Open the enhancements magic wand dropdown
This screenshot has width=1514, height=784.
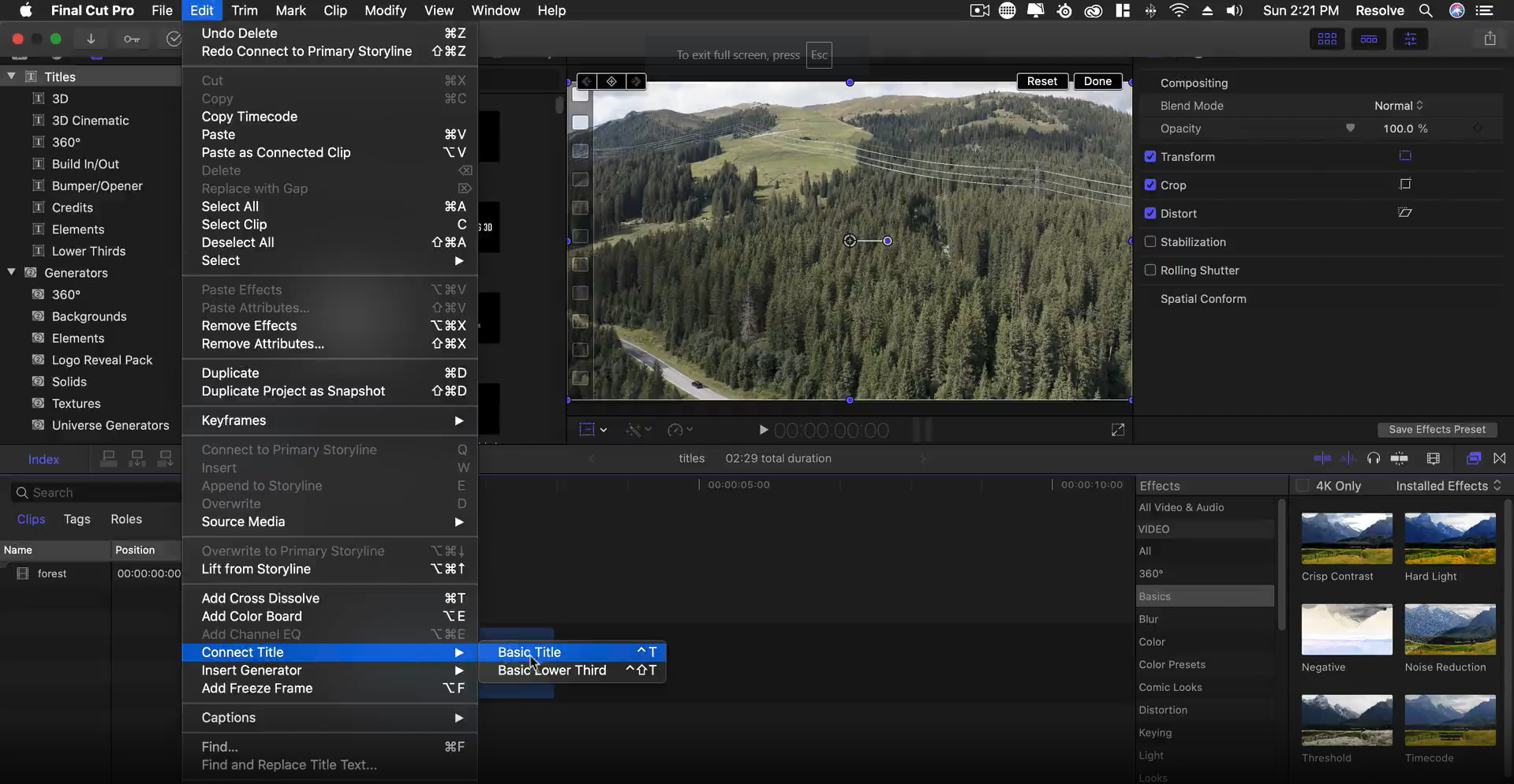pyautogui.click(x=638, y=430)
